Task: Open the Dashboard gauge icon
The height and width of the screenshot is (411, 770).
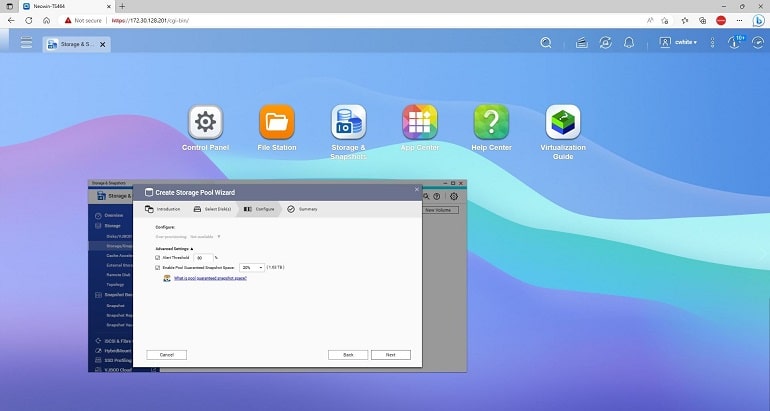Action: pyautogui.click(x=758, y=43)
